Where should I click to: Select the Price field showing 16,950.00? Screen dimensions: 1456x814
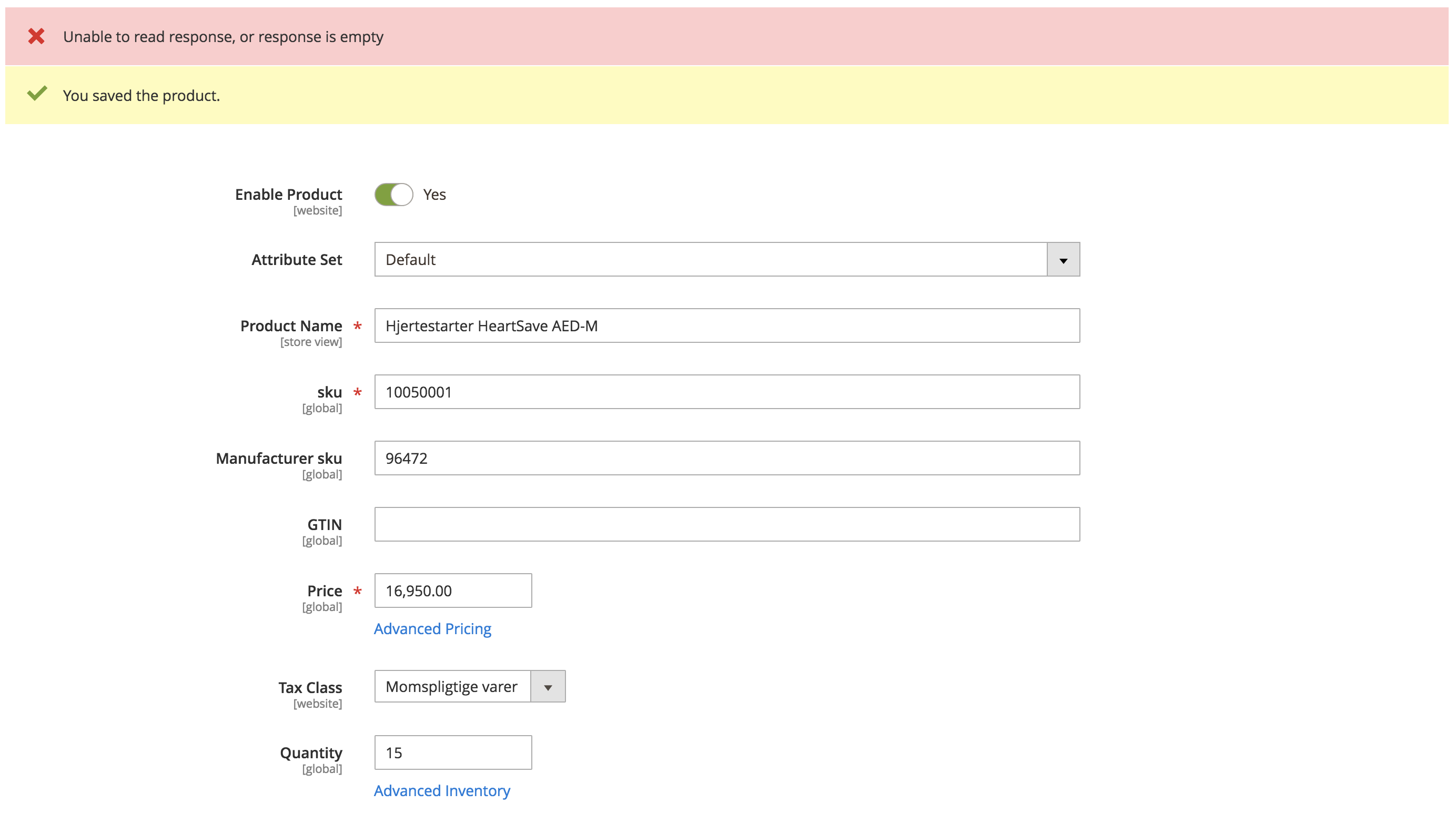click(452, 591)
